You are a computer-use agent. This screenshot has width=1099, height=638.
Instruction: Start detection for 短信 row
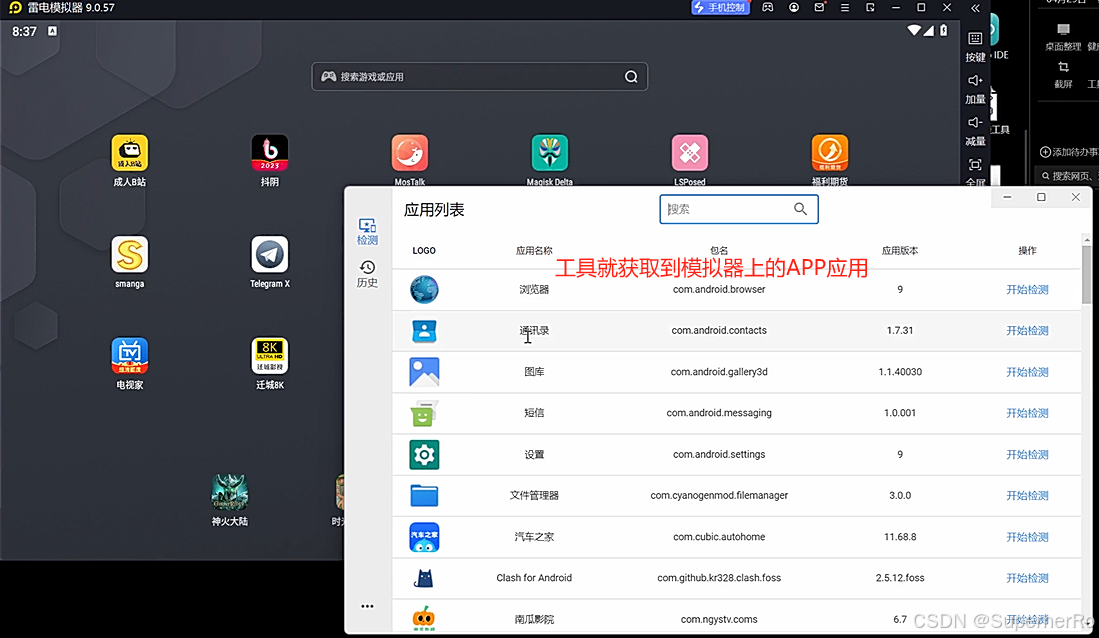point(1027,413)
